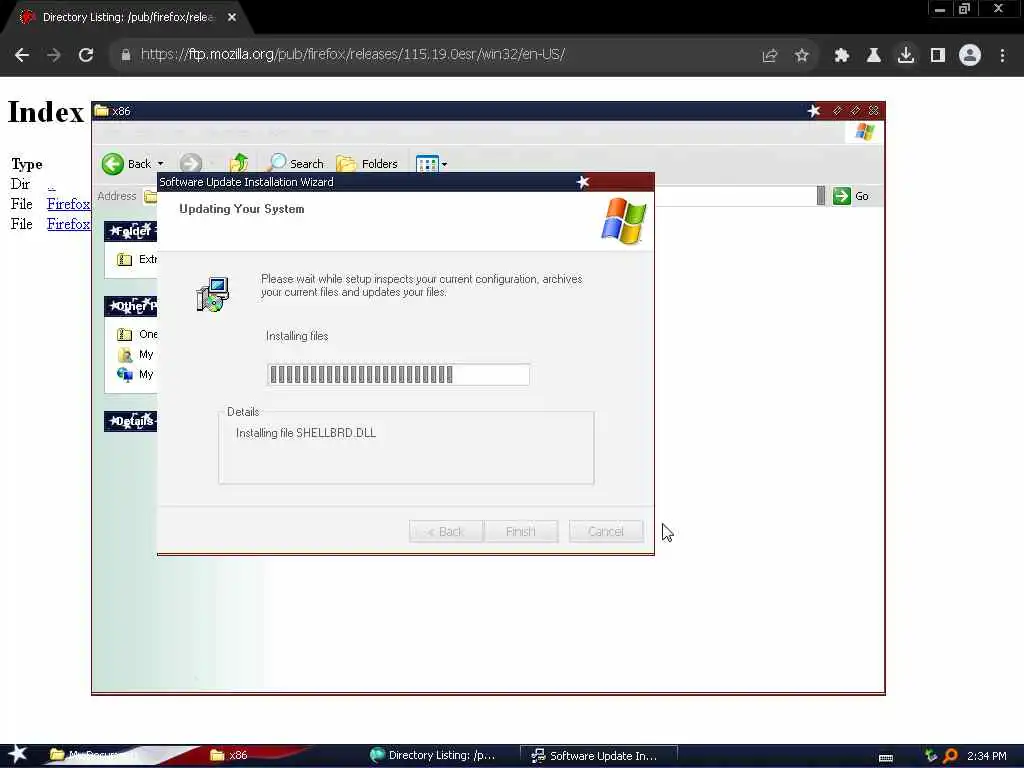Open the parent directory link
Image resolution: width=1024 pixels, height=768 pixels.
[51, 185]
